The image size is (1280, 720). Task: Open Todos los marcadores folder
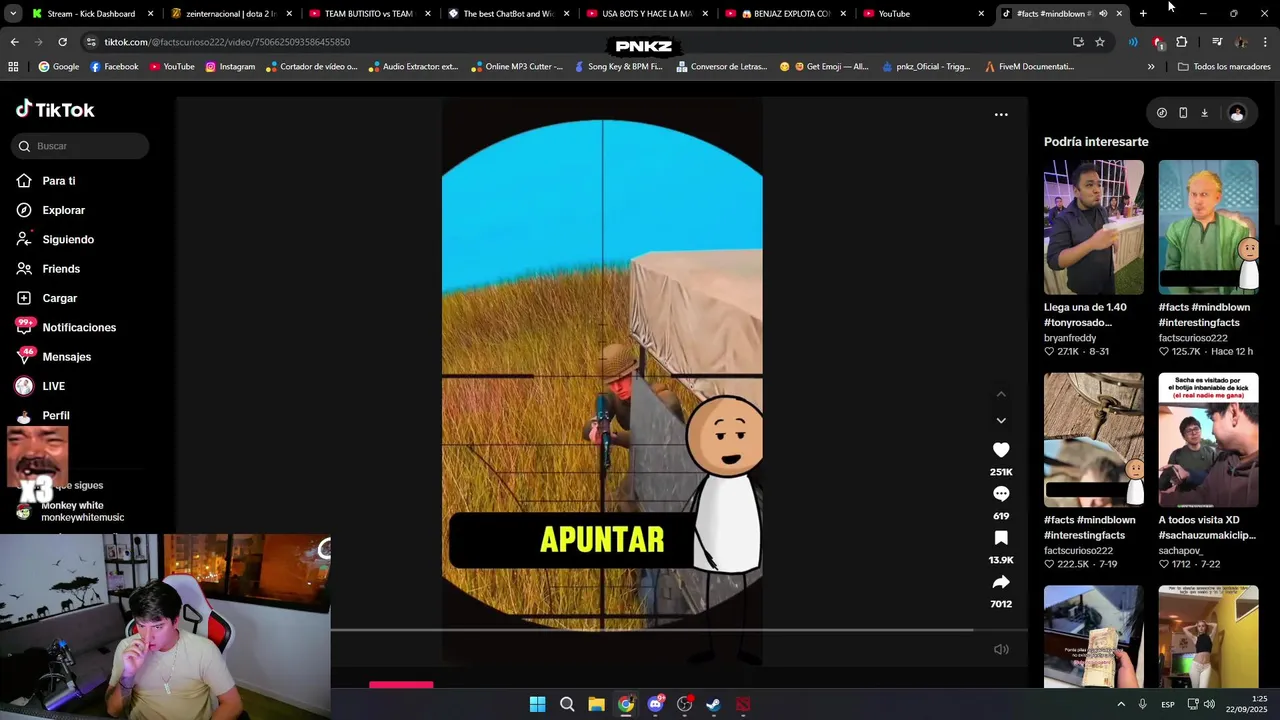[1223, 67]
